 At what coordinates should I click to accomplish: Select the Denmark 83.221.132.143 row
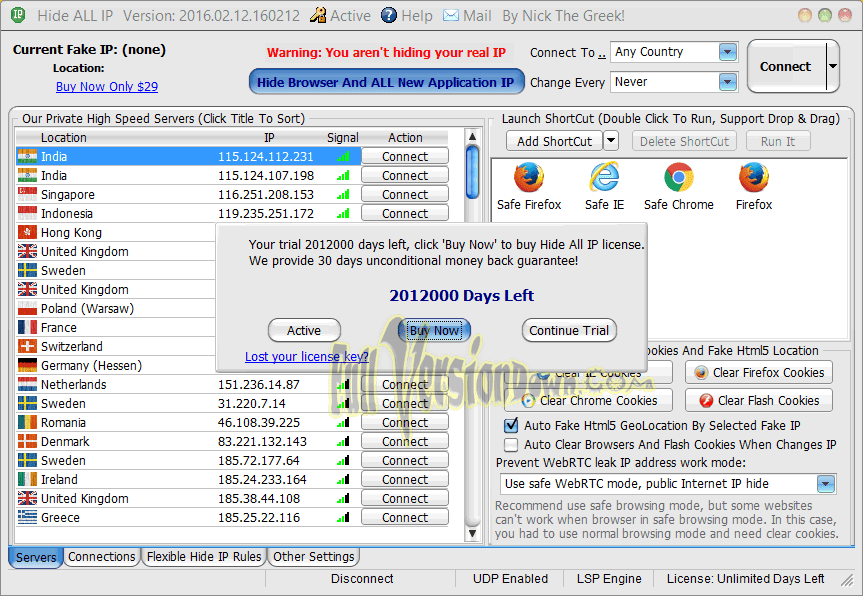(189, 441)
